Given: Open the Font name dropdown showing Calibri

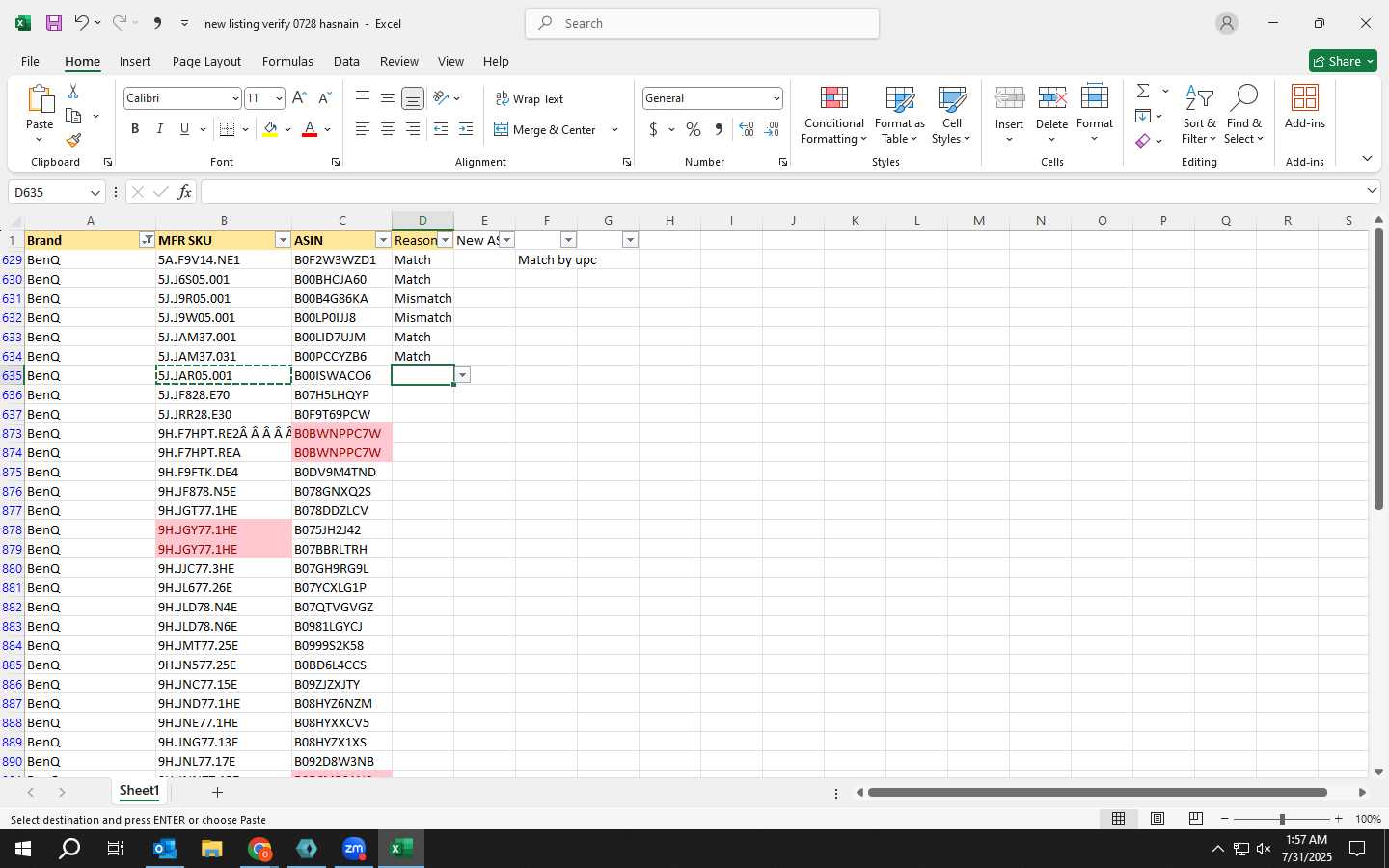Looking at the screenshot, I should [x=234, y=98].
